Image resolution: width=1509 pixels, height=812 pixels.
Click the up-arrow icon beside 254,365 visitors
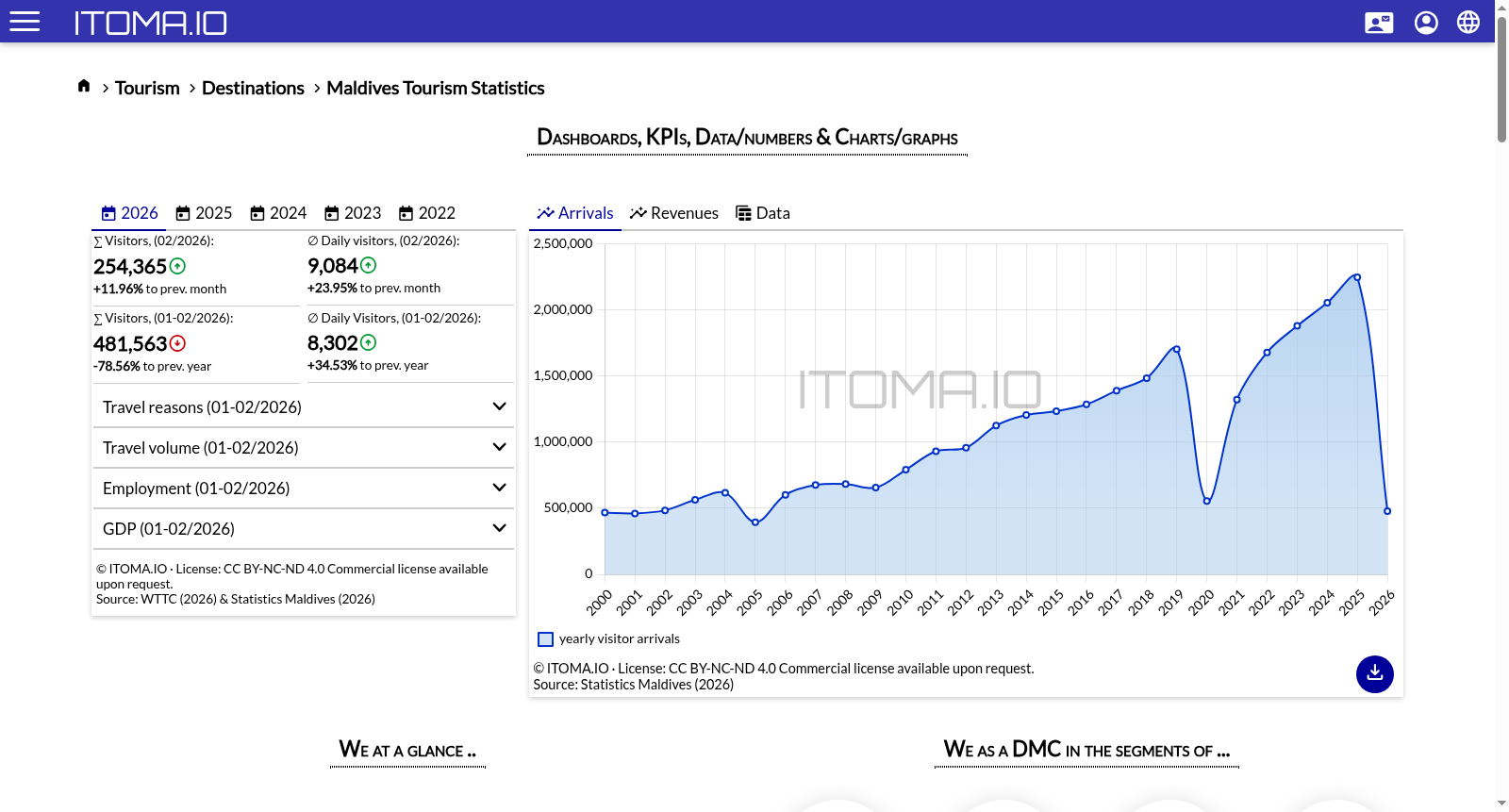click(x=177, y=266)
